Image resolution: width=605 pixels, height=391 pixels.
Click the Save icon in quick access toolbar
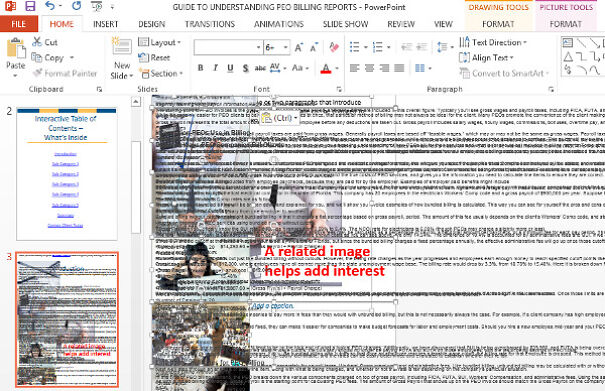point(30,6)
